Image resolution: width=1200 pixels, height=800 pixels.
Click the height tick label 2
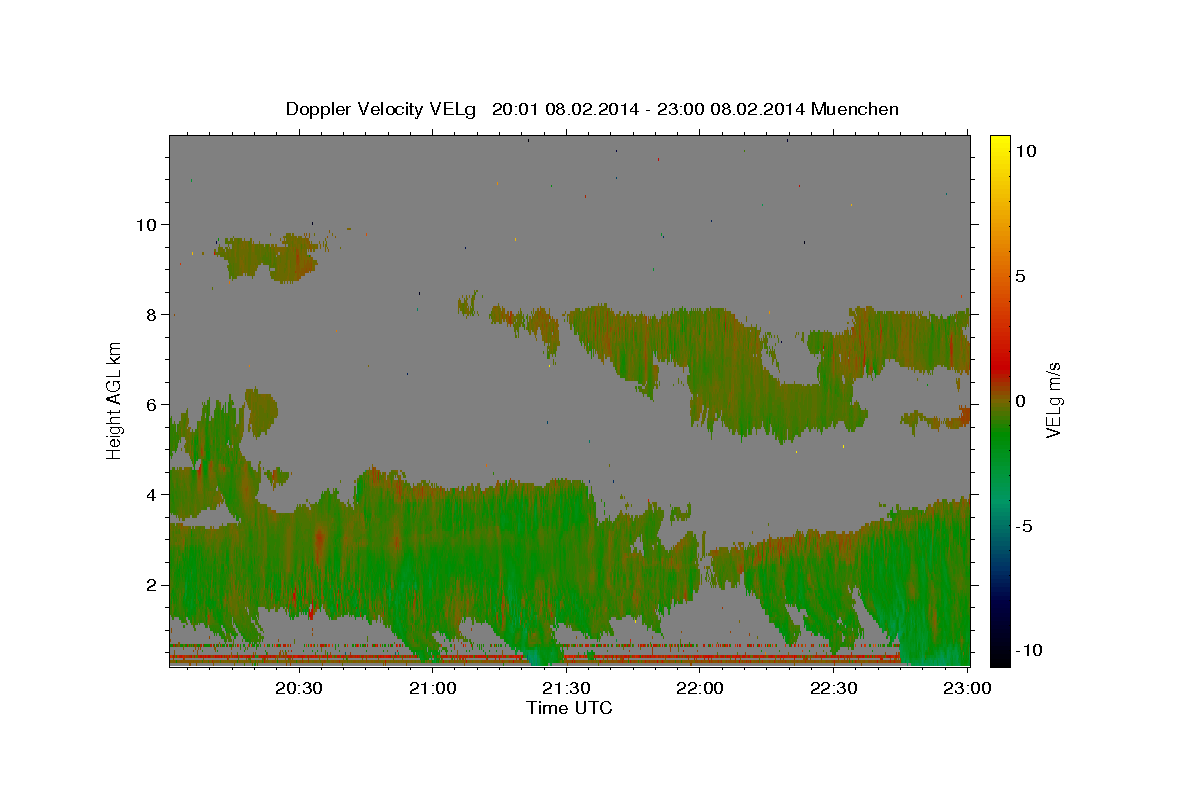(x=150, y=584)
